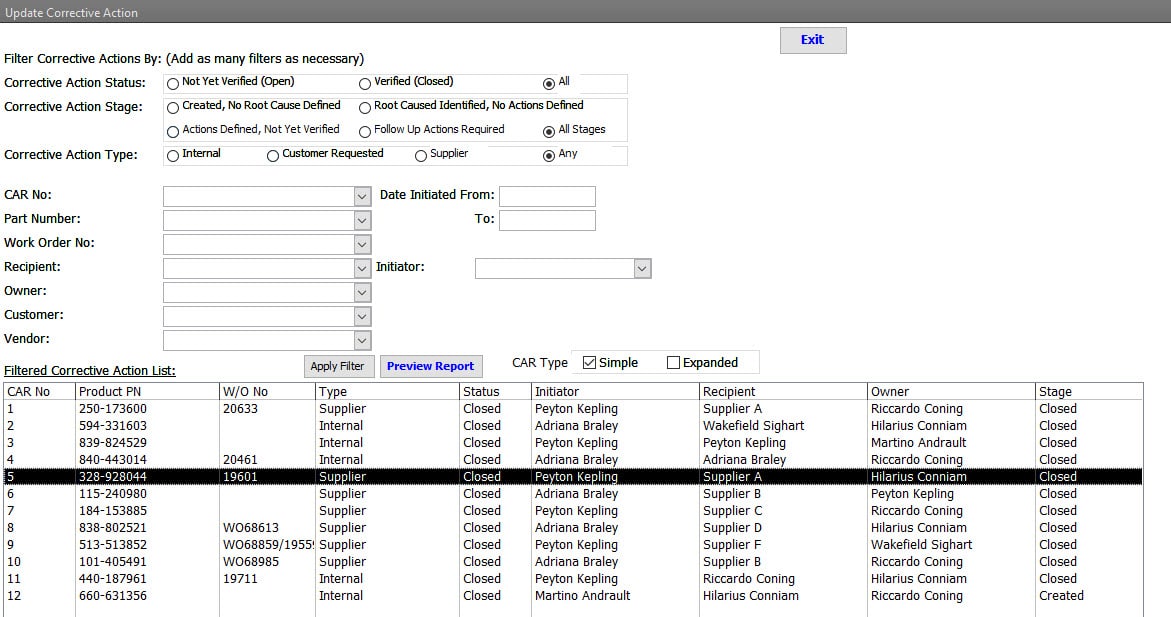The height and width of the screenshot is (617, 1171).
Task: Select Customer Requested action type
Action: click(x=273, y=155)
